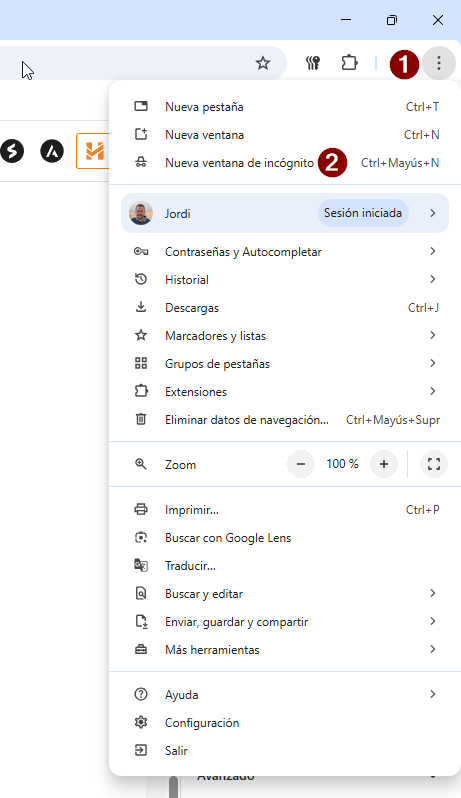
Task: Expand the Más herramientas submenu
Action: click(x=285, y=649)
